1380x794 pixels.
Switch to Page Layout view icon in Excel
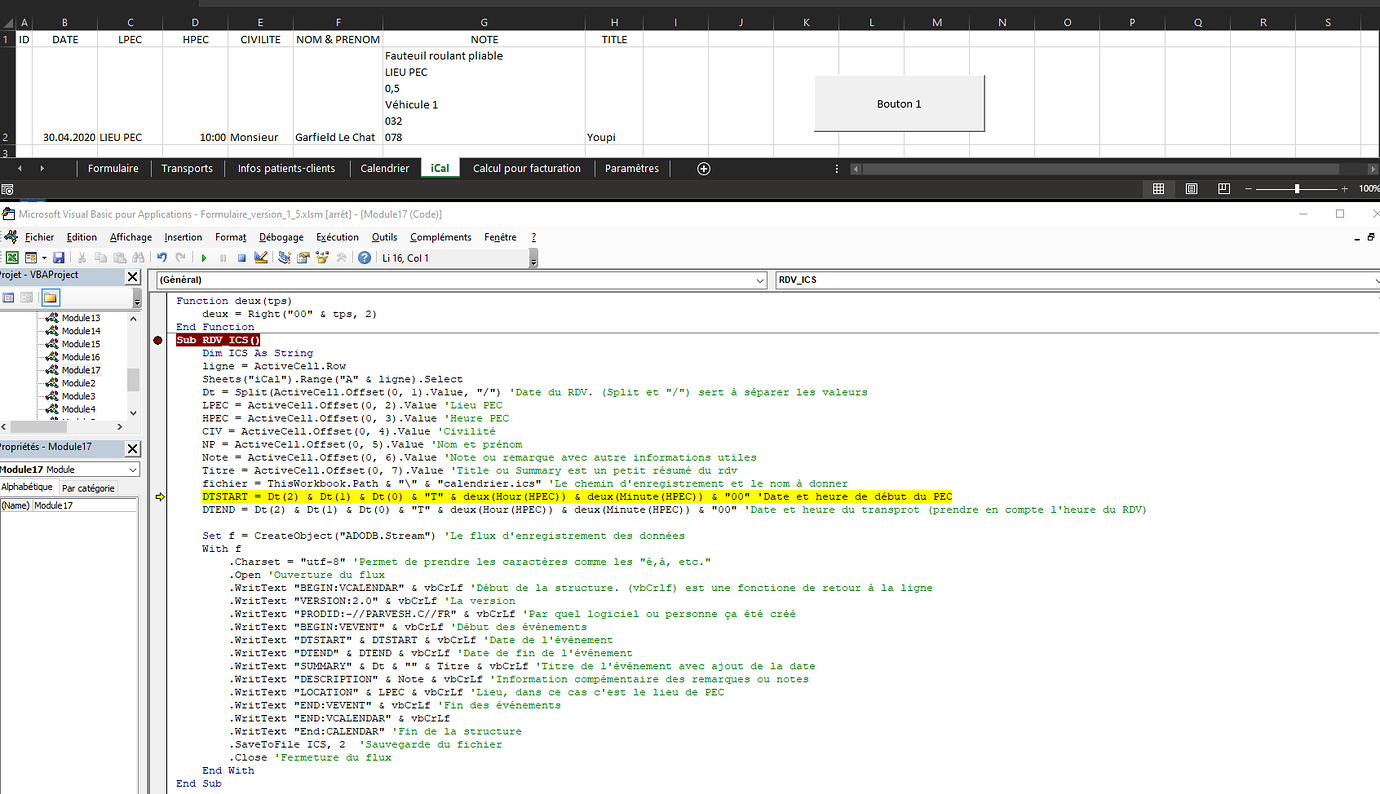[x=1191, y=188]
